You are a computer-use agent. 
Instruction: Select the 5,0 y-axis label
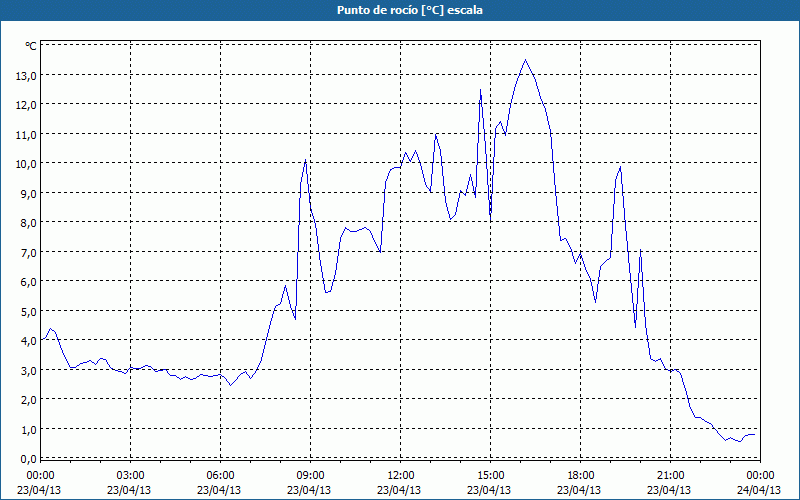28,311
